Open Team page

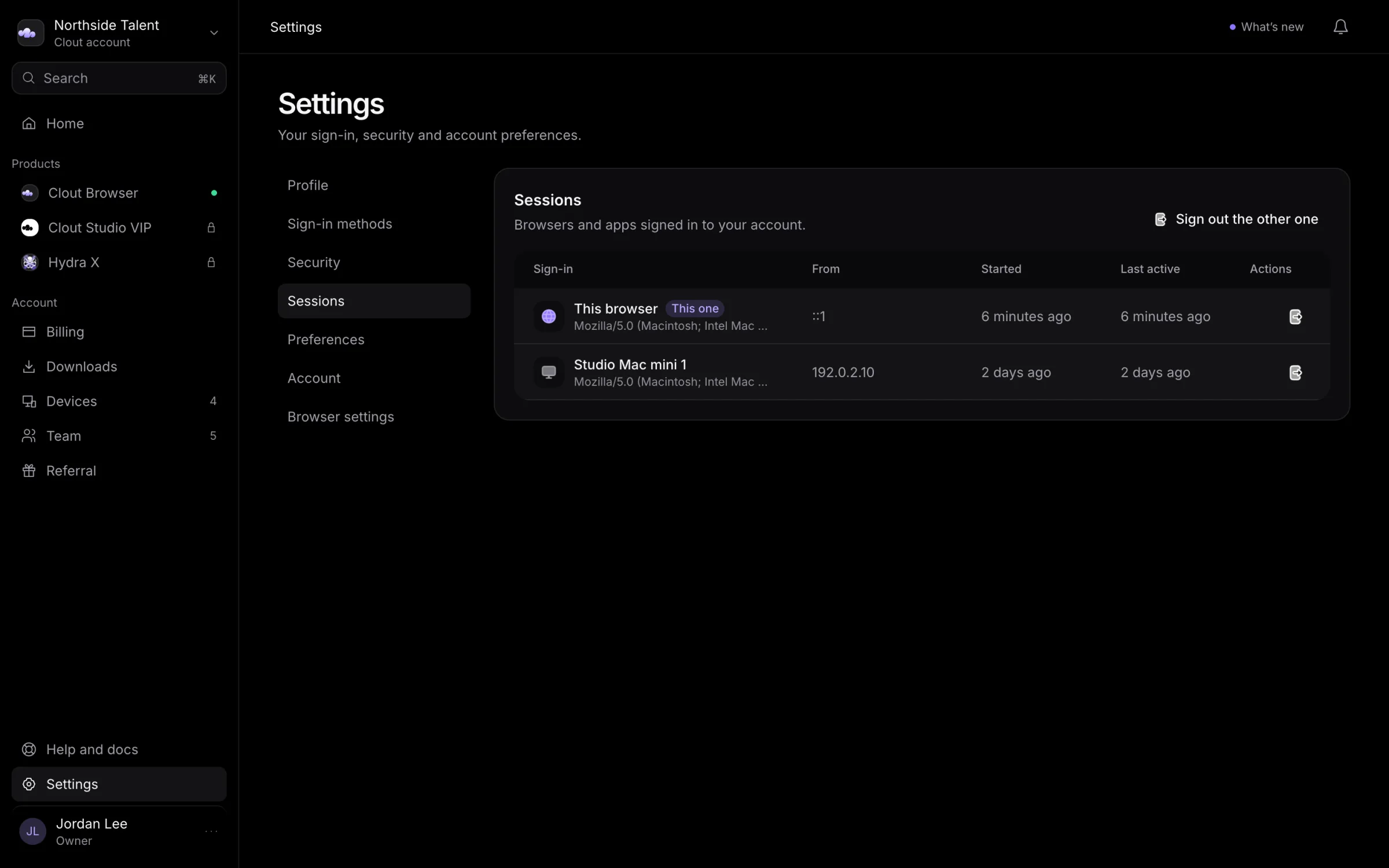[x=119, y=436]
